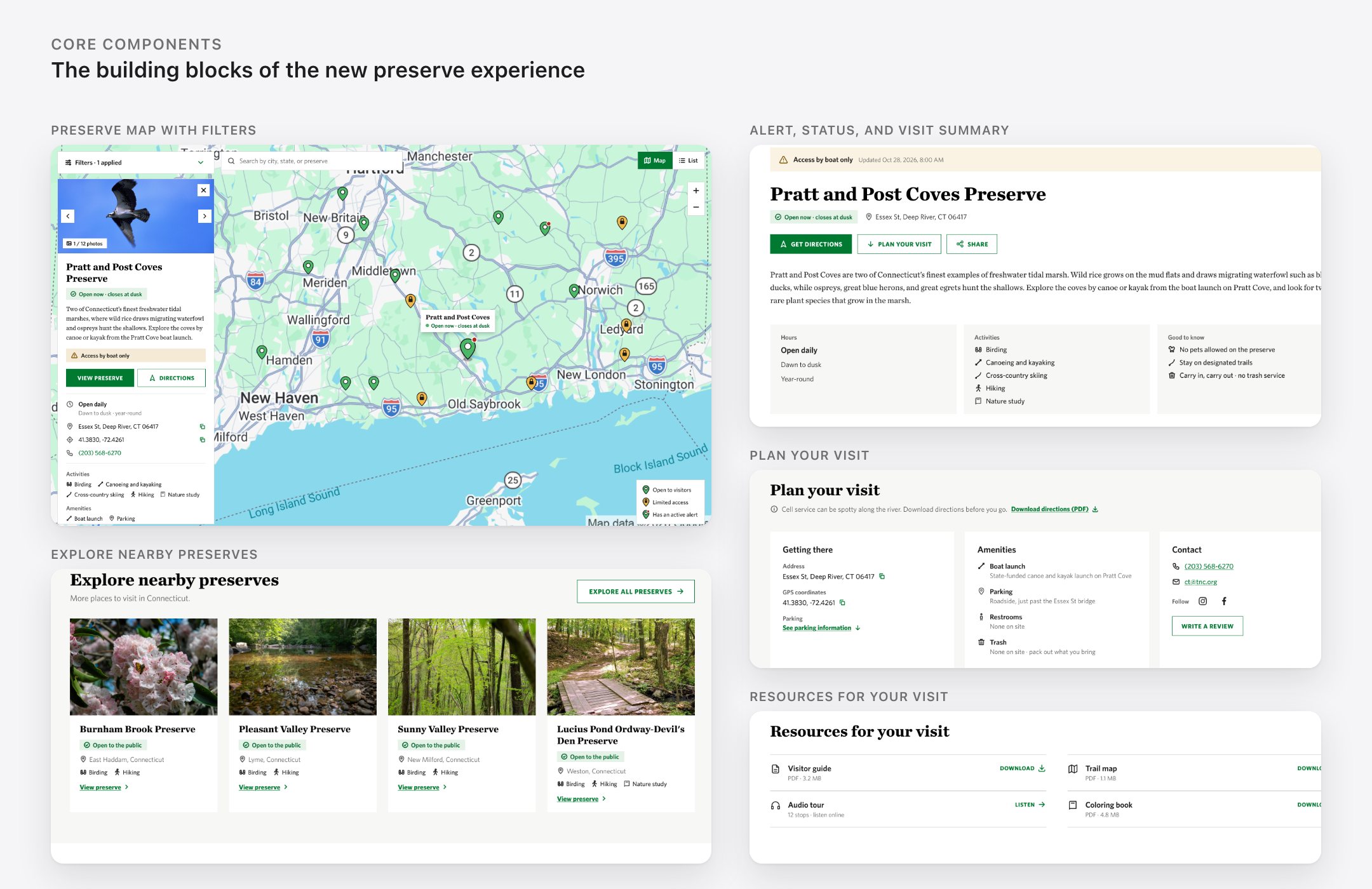Open the Burnham Brook Preserve photo
Image resolution: width=1372 pixels, height=889 pixels.
point(144,667)
